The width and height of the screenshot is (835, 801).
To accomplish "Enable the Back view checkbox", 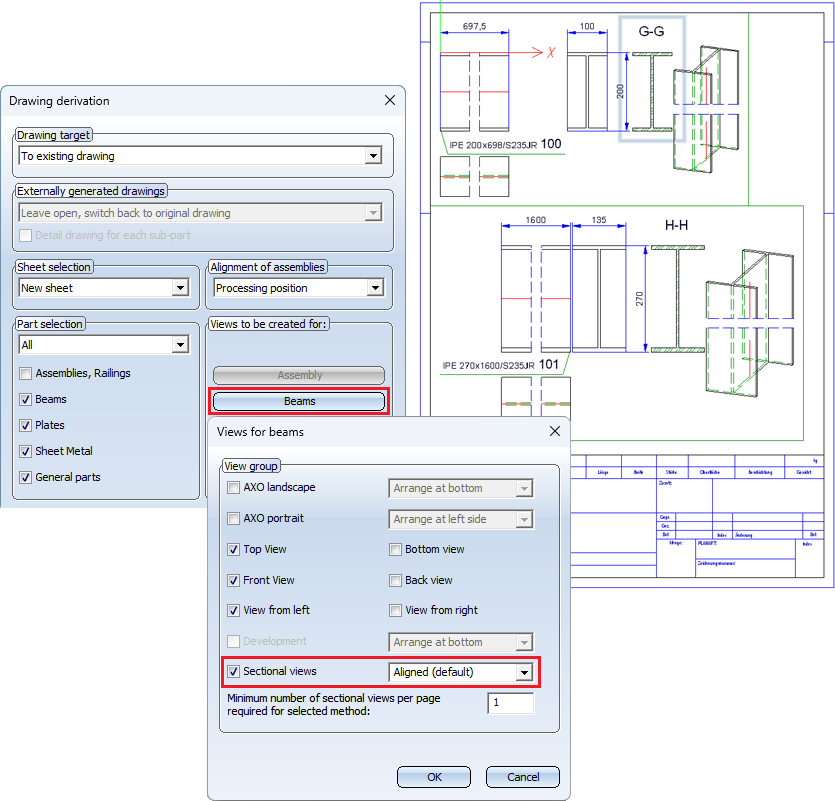I will click(x=395, y=580).
